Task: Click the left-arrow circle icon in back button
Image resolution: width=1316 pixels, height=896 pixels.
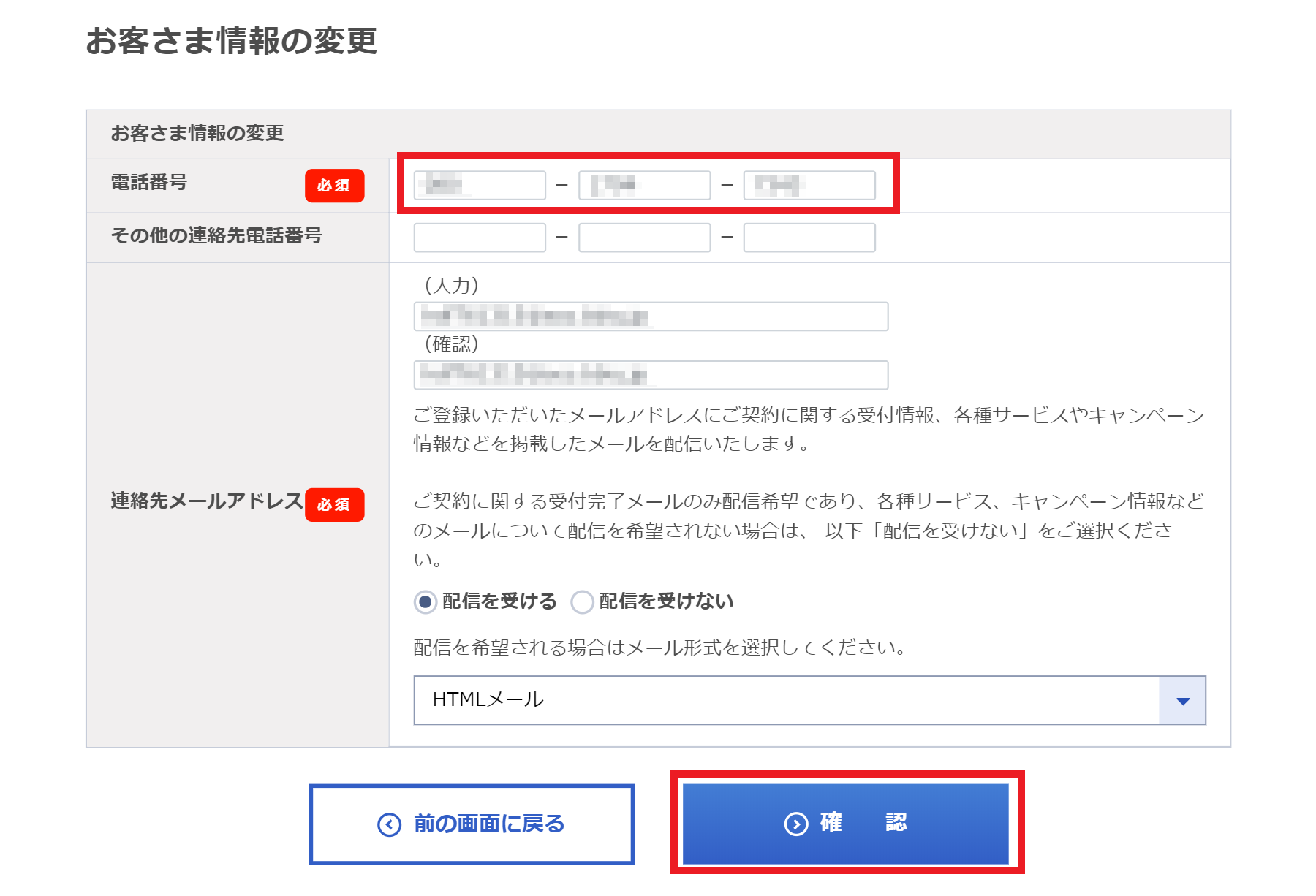Action: 389,824
